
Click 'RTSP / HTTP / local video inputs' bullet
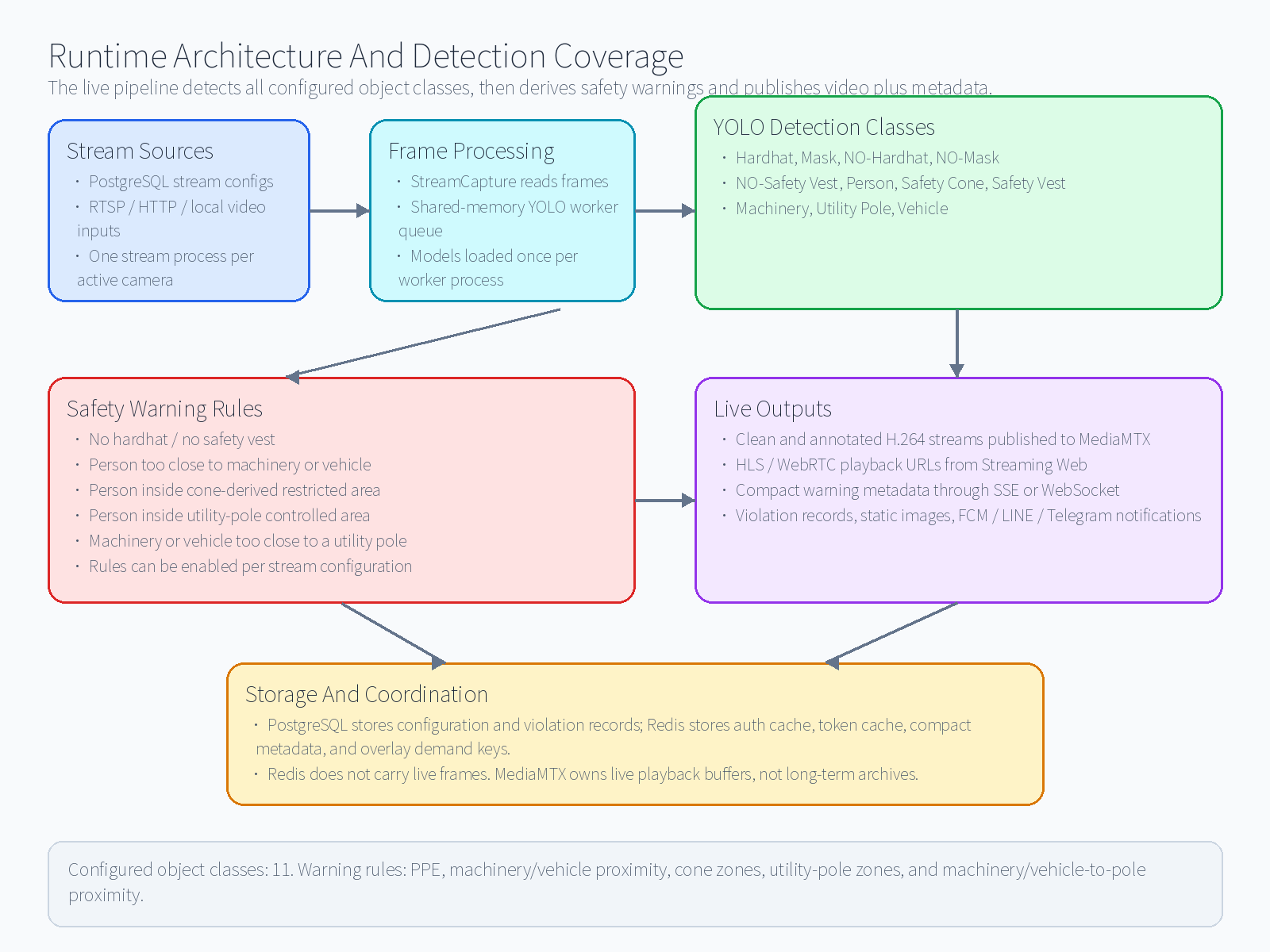coord(171,218)
